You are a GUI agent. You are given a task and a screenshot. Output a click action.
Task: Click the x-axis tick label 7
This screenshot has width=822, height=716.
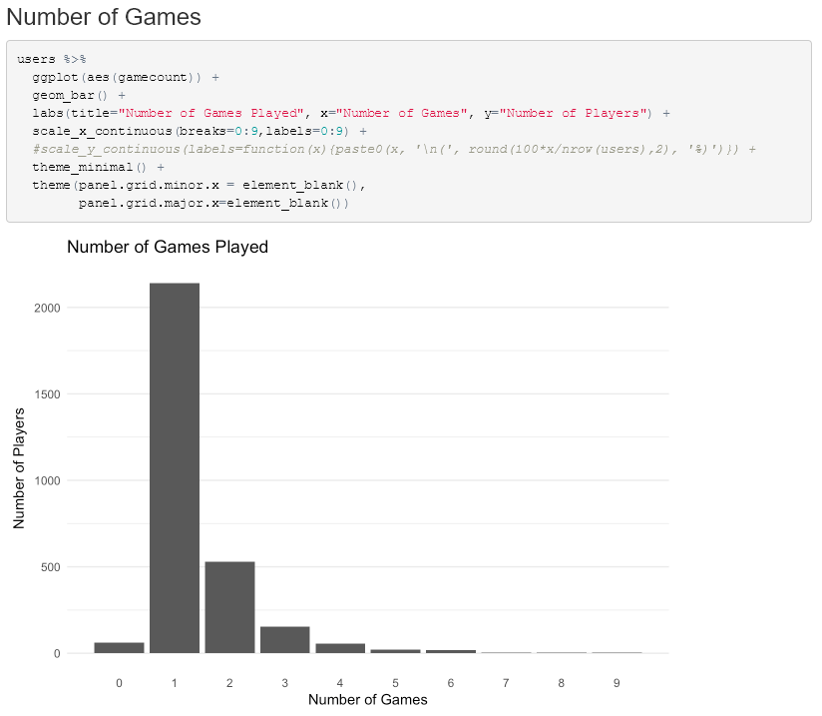pyautogui.click(x=506, y=683)
